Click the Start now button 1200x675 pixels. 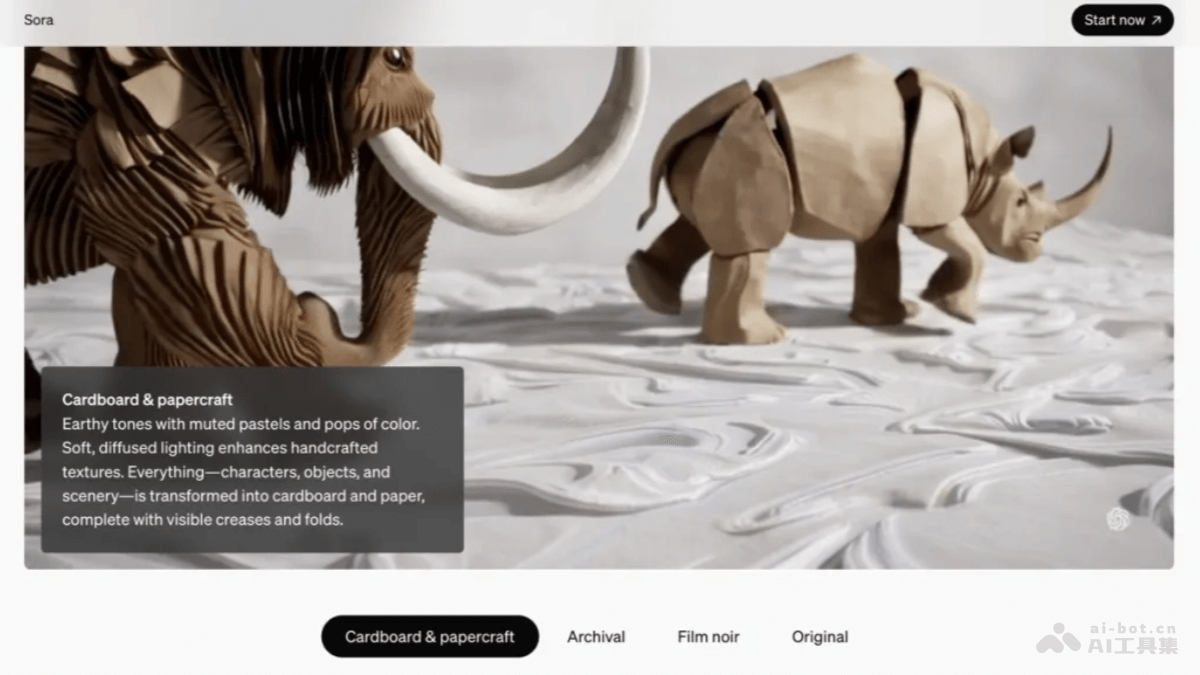(1122, 20)
